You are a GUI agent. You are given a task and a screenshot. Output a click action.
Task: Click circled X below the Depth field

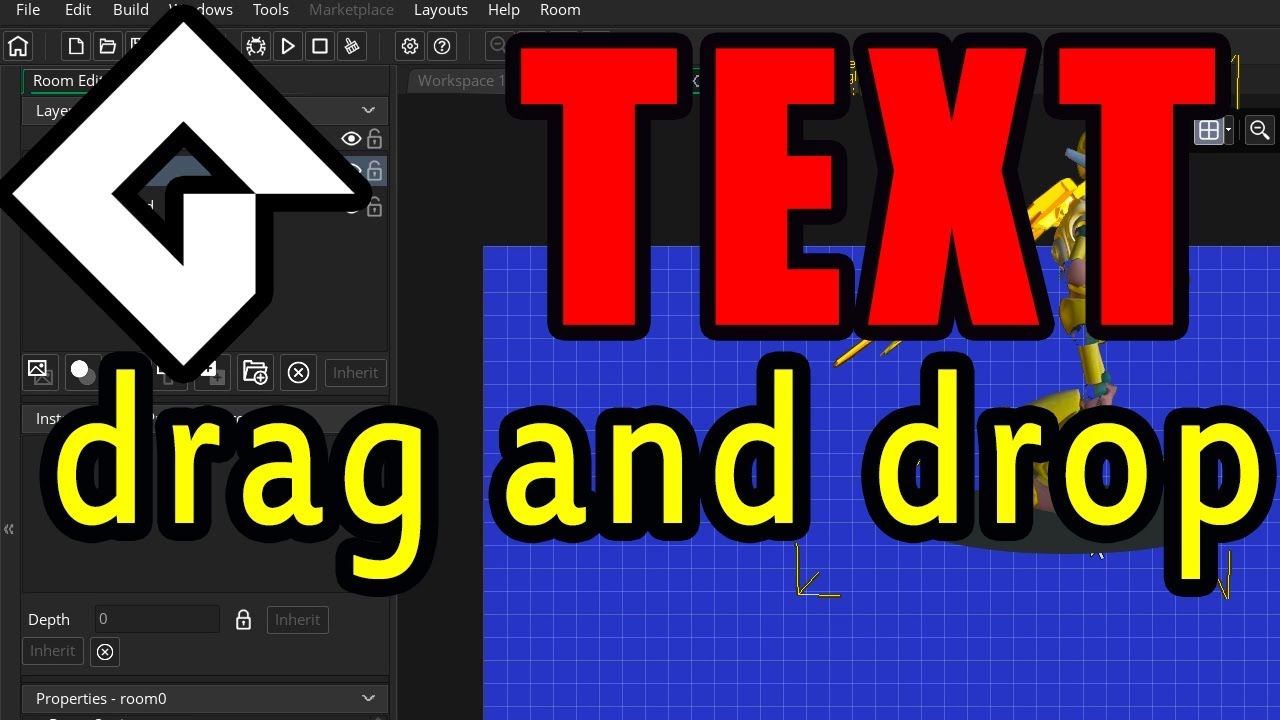(x=105, y=652)
